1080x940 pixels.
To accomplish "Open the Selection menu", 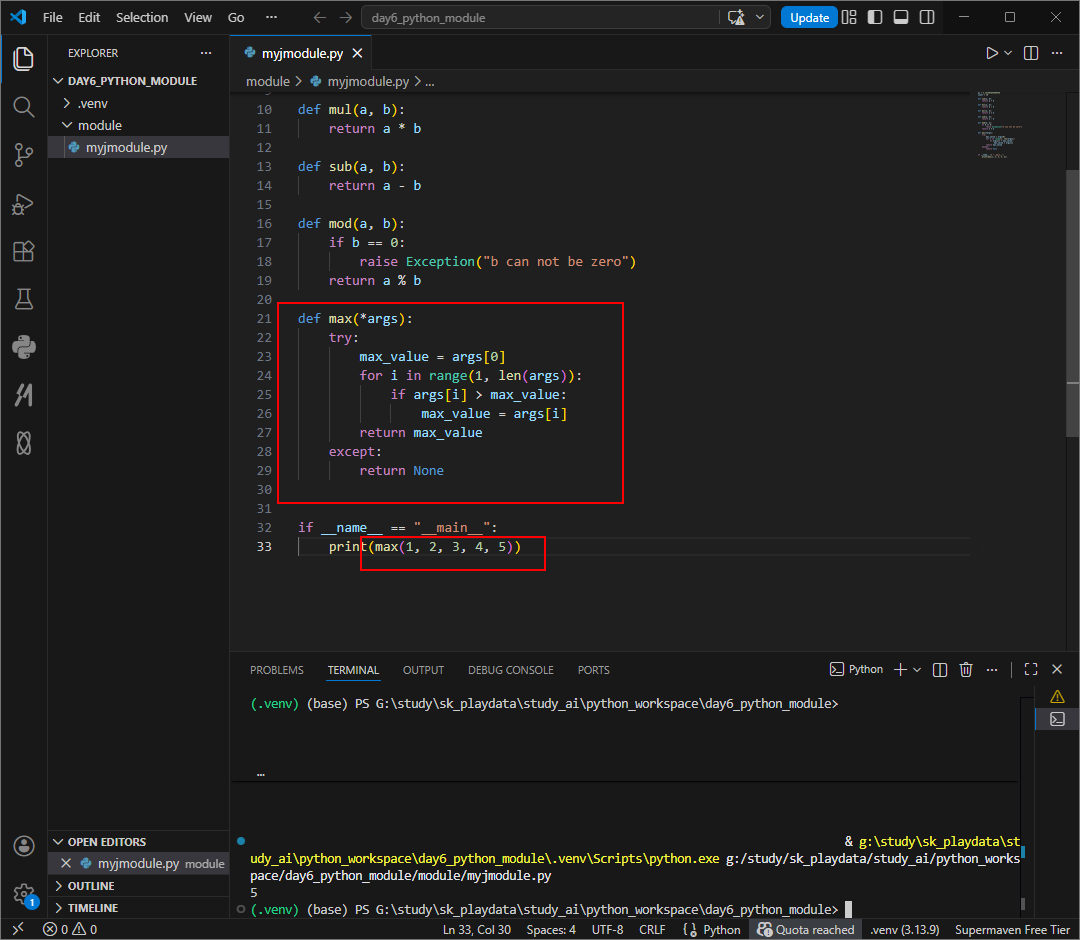I will 142,17.
